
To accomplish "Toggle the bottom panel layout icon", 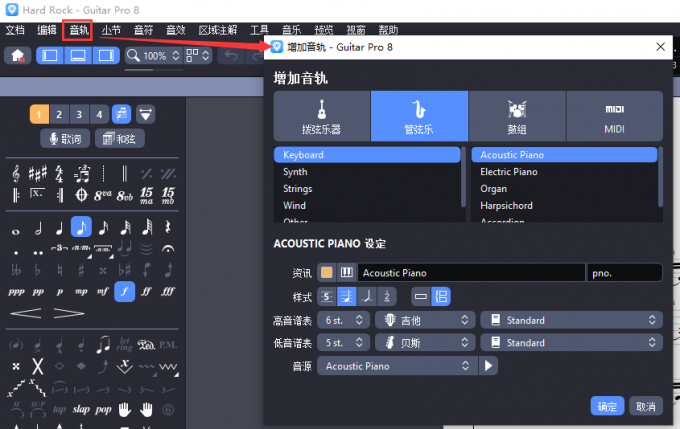I will (78, 56).
